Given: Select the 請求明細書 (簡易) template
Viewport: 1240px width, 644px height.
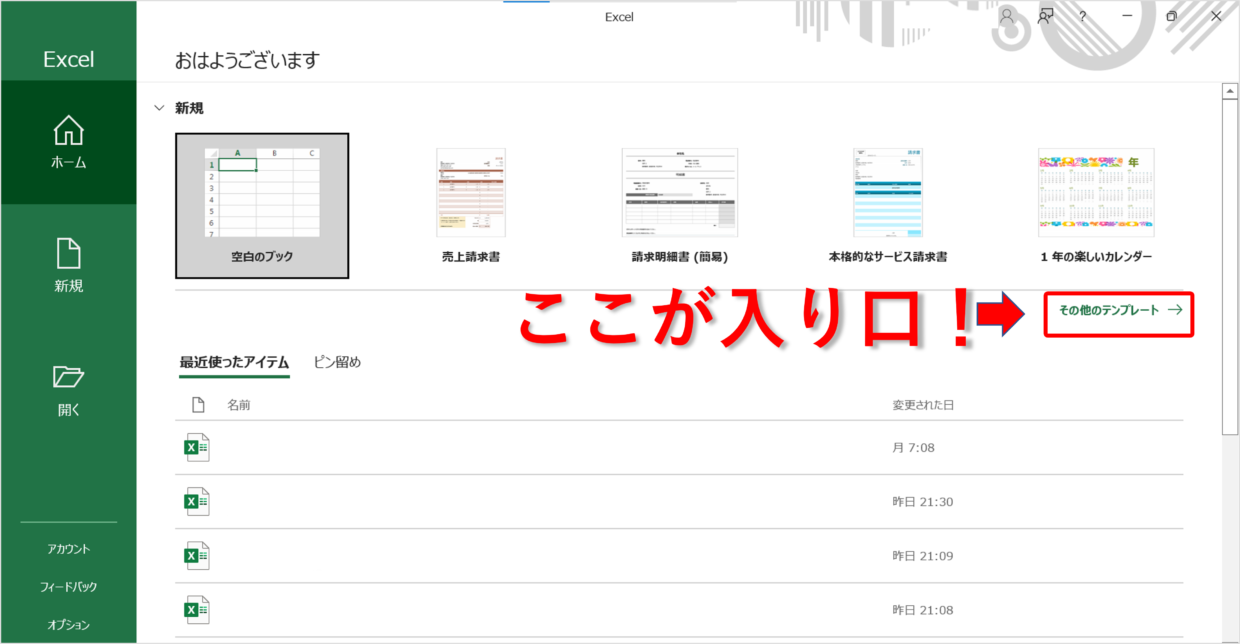Looking at the screenshot, I should click(x=680, y=205).
